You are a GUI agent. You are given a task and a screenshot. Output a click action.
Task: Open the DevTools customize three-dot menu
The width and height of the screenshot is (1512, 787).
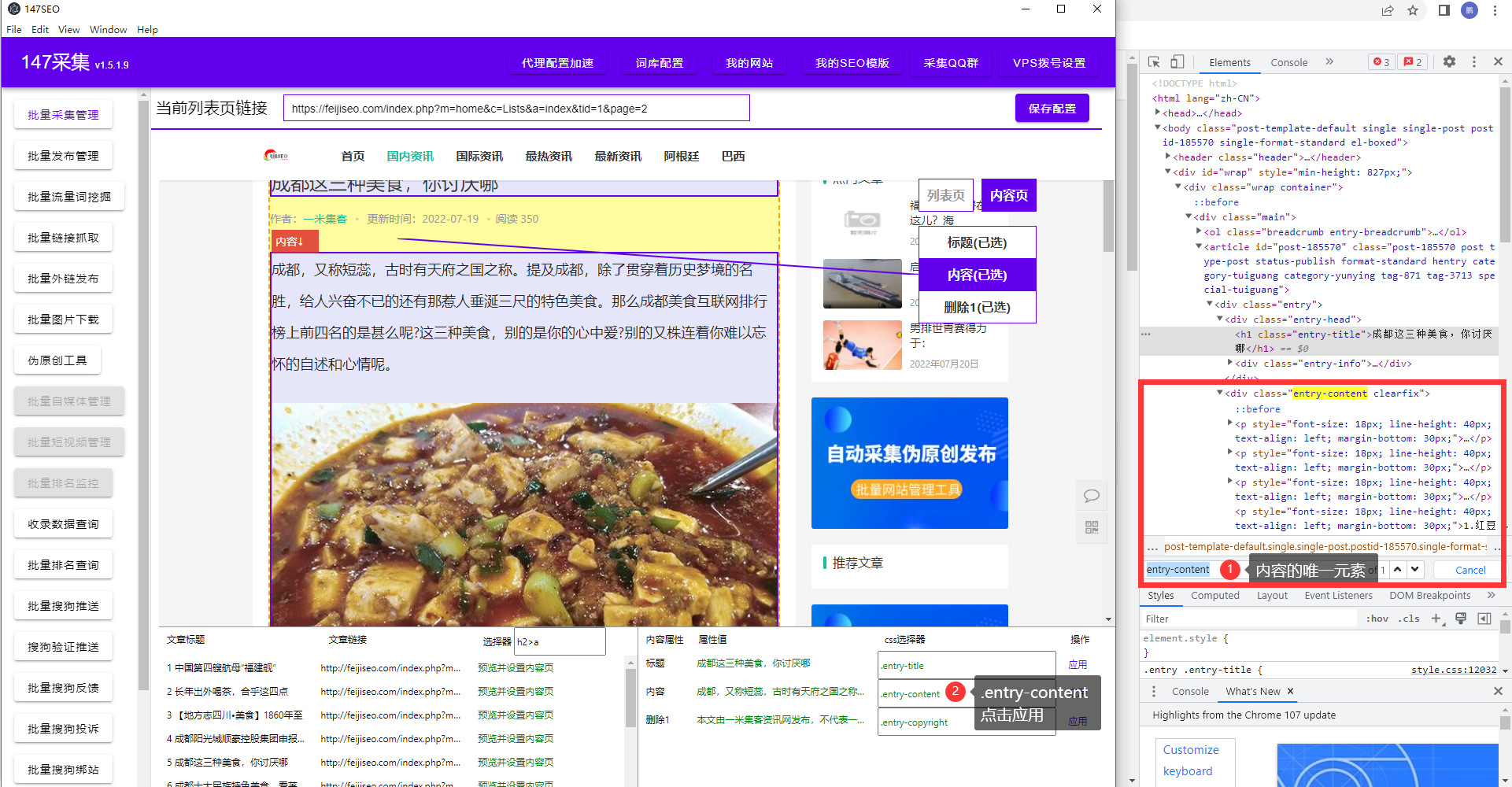pos(1474,61)
